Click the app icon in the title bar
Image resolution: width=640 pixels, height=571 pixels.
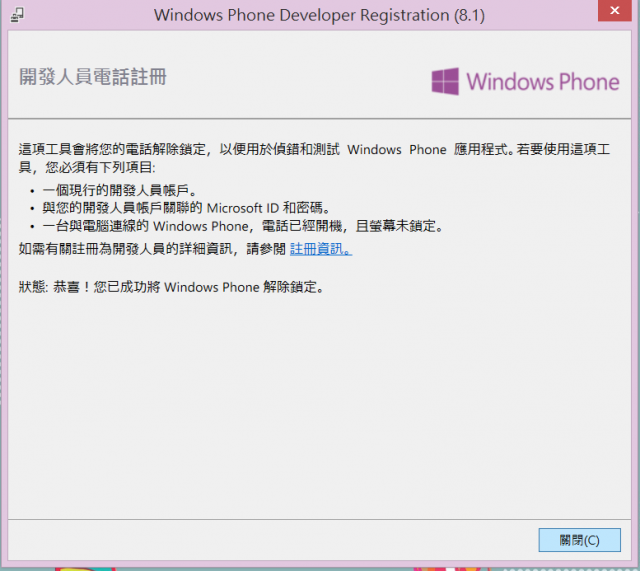(17, 15)
